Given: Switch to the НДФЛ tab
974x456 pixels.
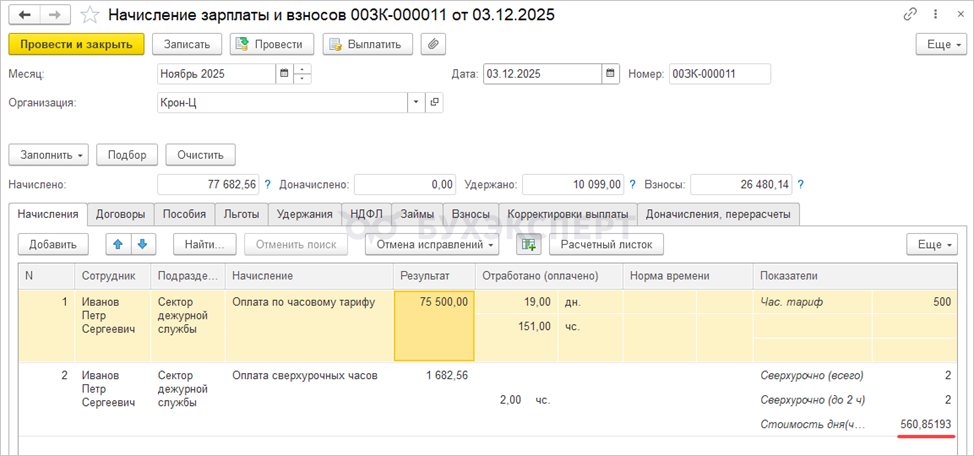Looking at the screenshot, I should [366, 214].
